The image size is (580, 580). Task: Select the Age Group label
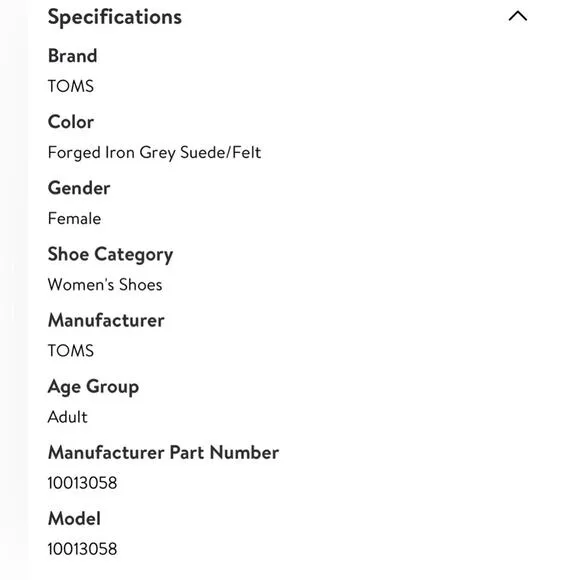tap(93, 387)
